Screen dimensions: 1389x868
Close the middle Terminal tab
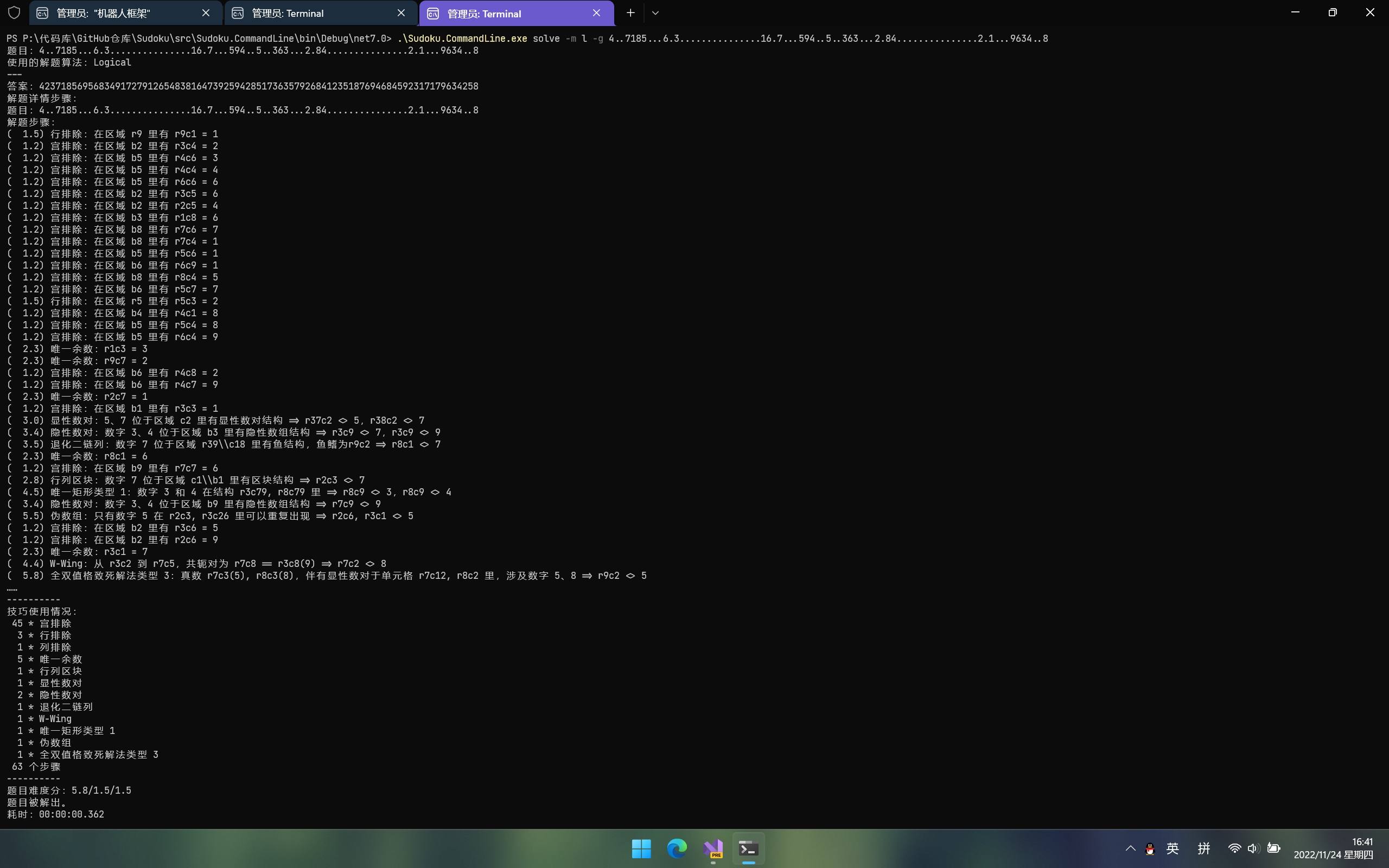pyautogui.click(x=401, y=13)
